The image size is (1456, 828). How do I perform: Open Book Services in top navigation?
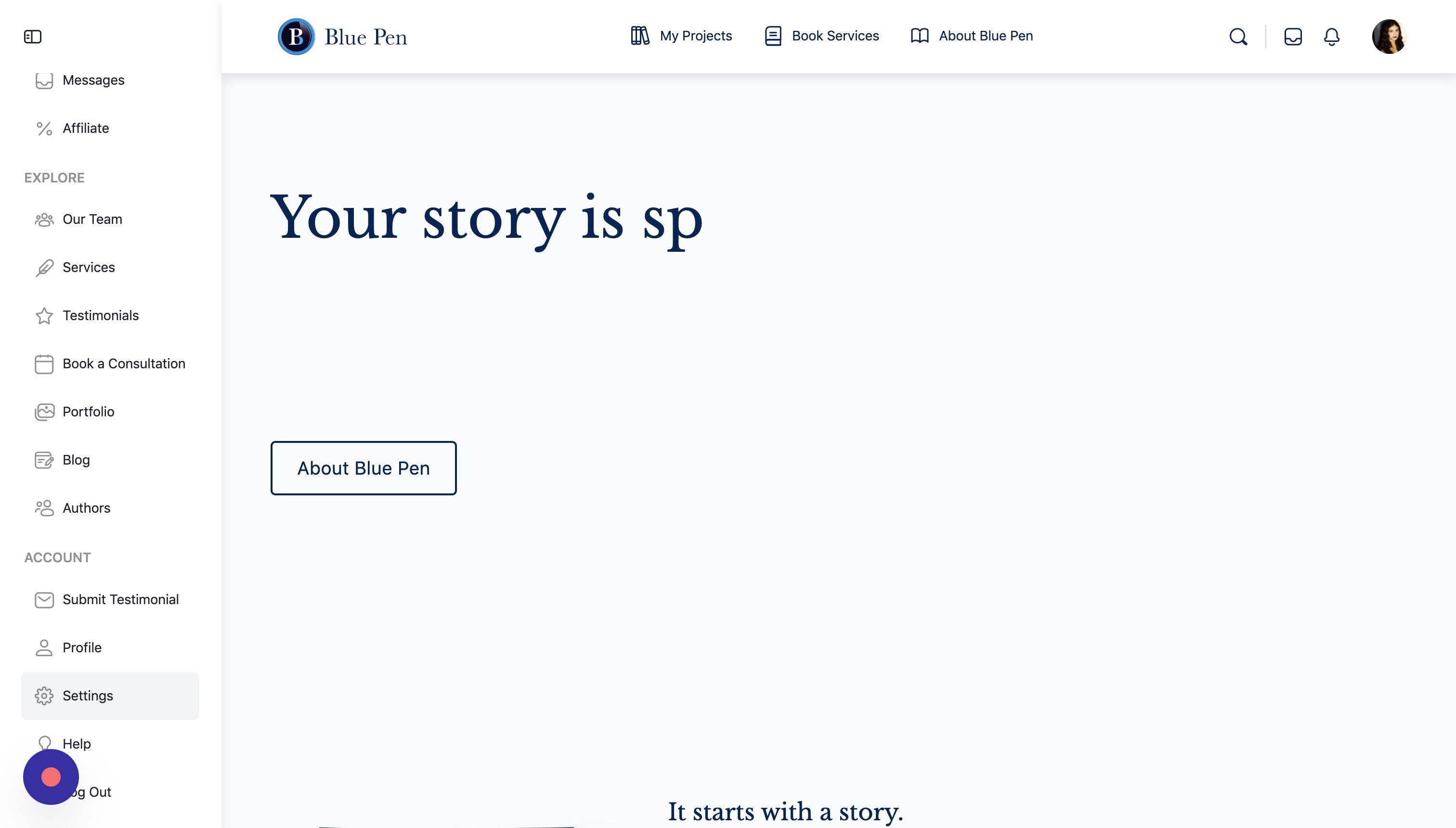point(821,36)
